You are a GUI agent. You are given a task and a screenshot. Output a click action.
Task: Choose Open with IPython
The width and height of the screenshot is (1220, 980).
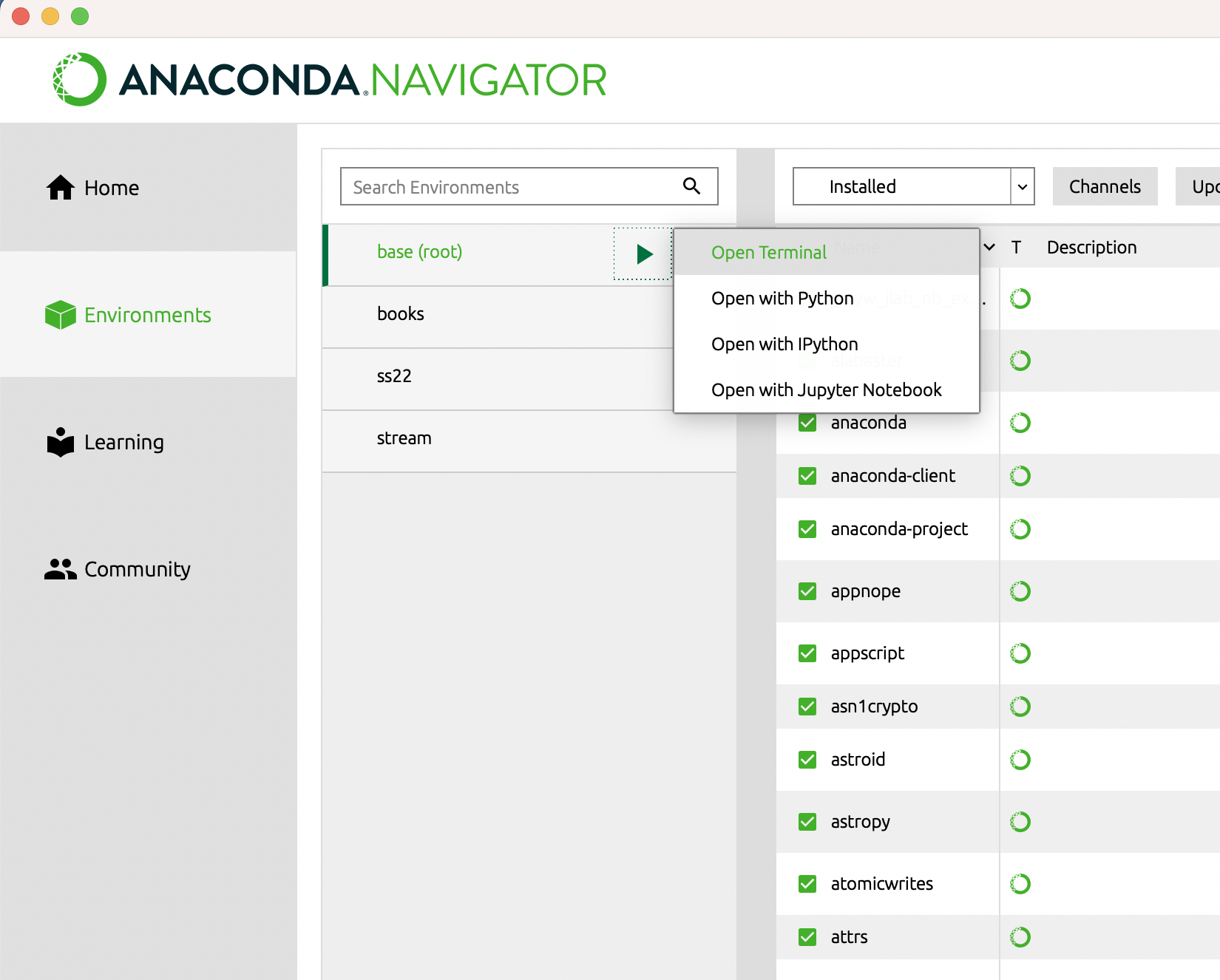coord(784,344)
